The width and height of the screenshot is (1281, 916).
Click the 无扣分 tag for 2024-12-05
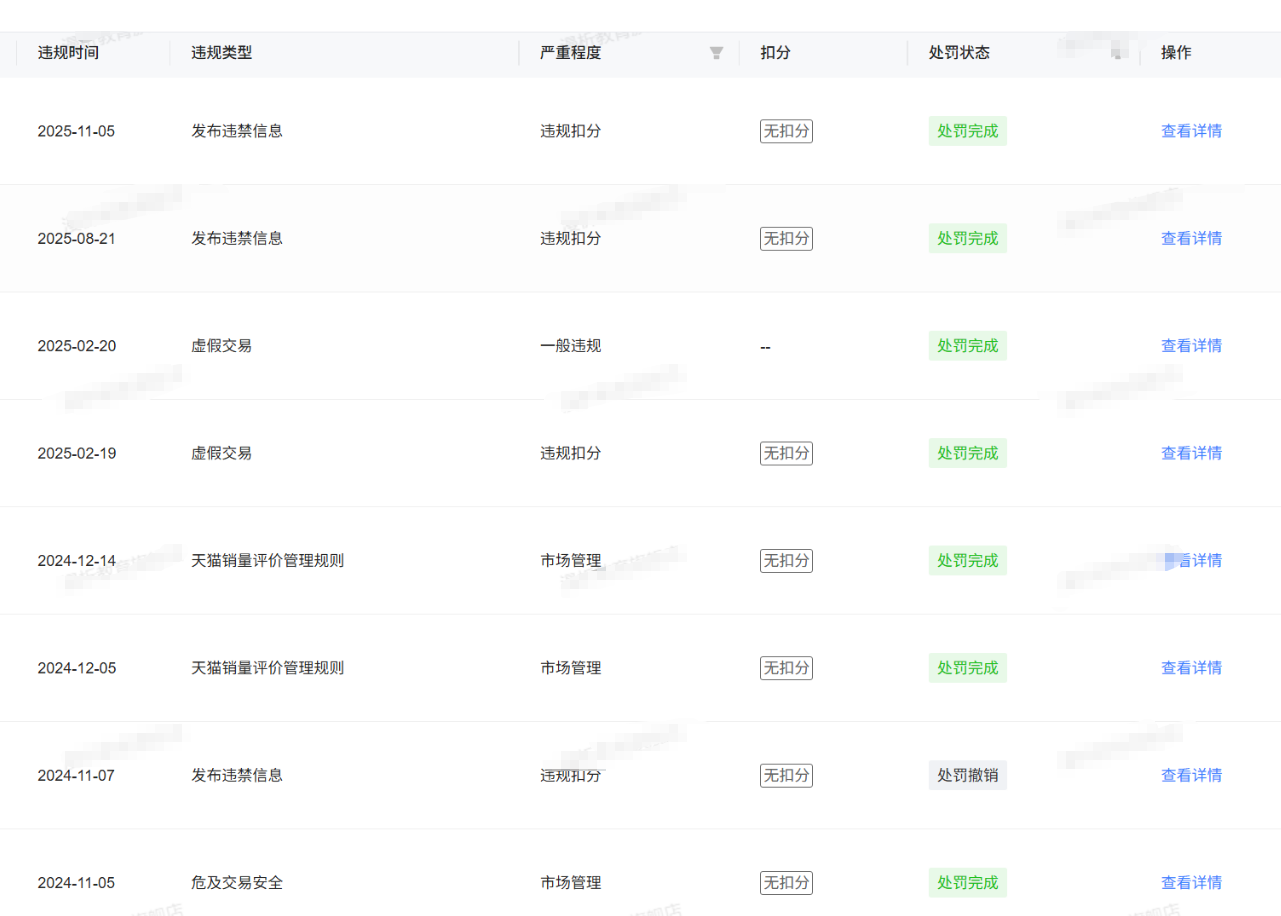click(786, 668)
